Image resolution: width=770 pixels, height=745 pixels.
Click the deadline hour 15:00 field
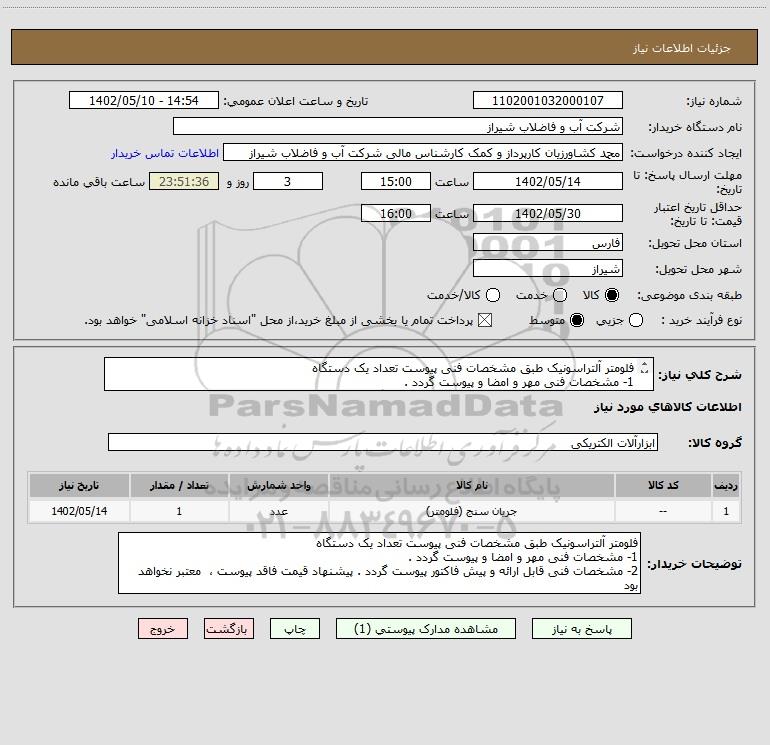point(396,181)
